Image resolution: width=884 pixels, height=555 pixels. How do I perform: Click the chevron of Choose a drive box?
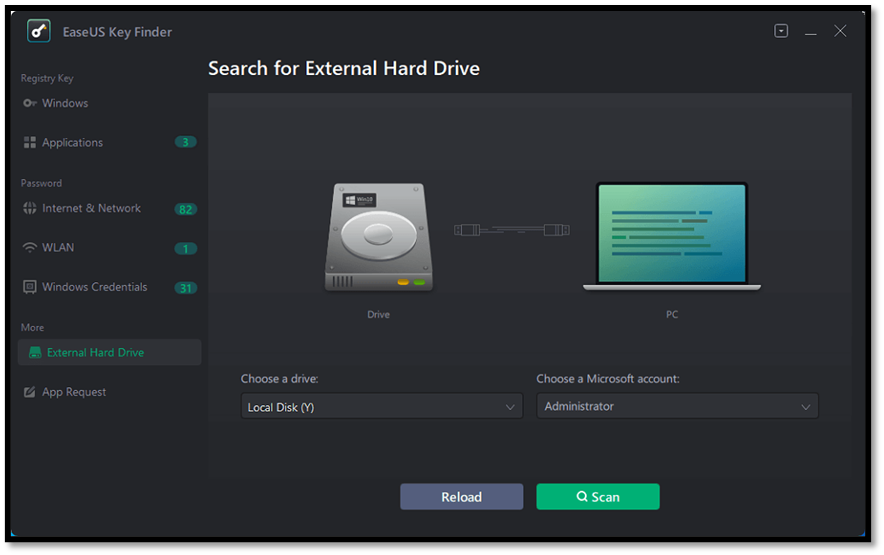tap(510, 407)
